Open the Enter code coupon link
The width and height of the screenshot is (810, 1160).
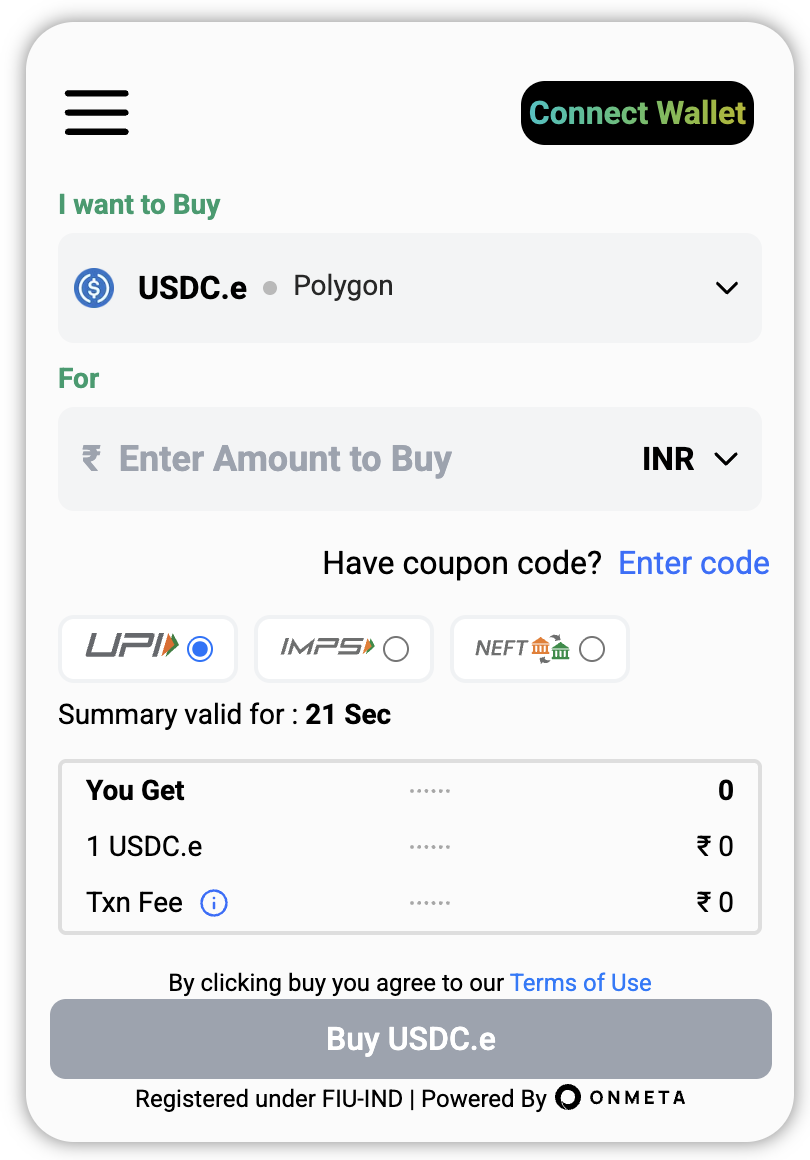pyautogui.click(x=694, y=563)
